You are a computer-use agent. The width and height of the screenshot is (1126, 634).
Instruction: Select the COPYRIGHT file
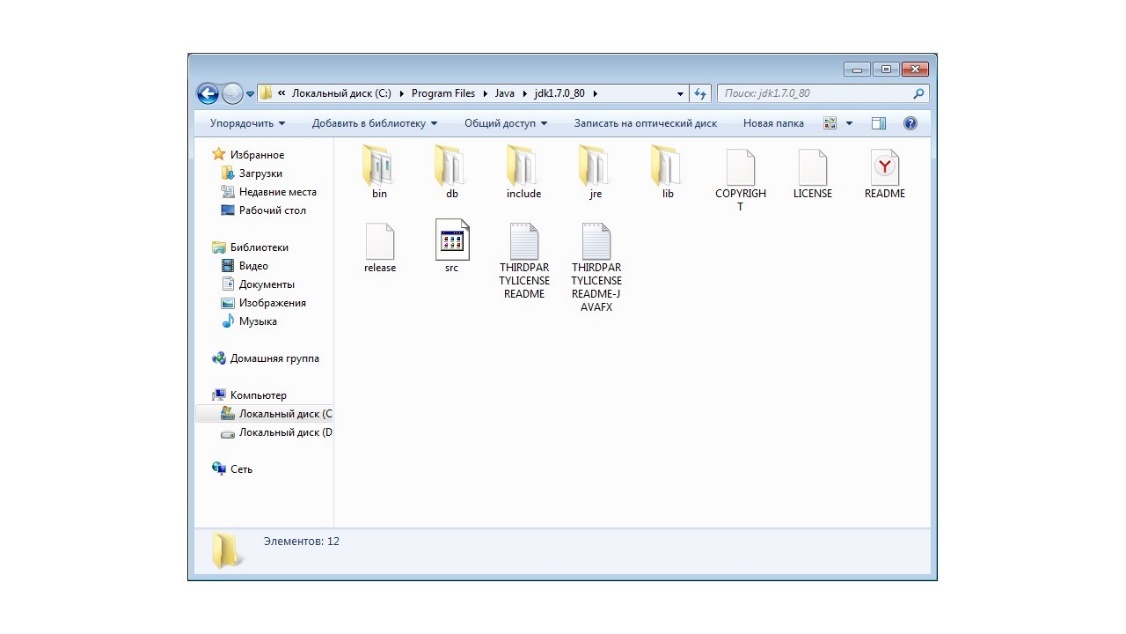(x=740, y=166)
